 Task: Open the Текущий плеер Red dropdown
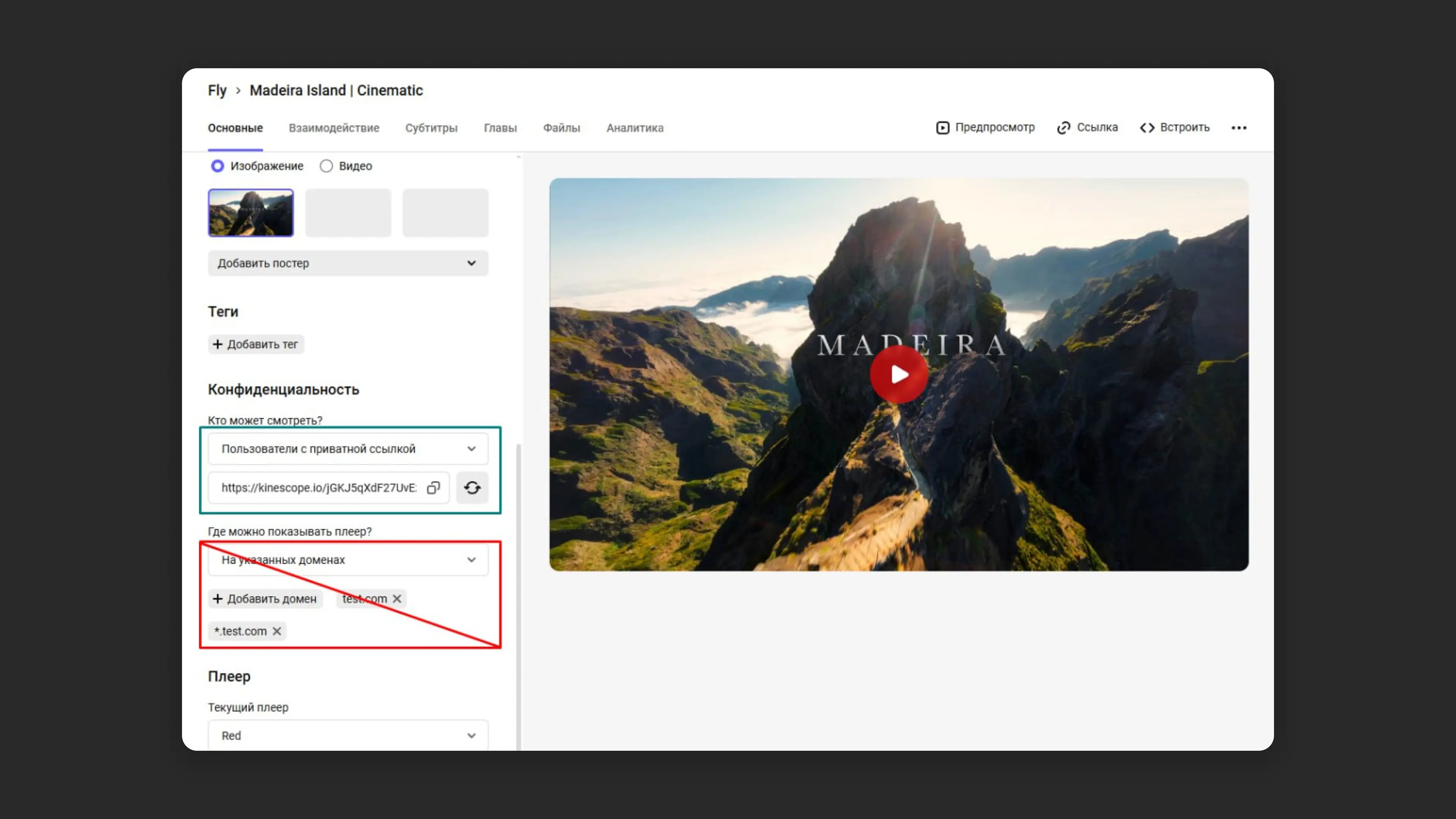coord(348,735)
